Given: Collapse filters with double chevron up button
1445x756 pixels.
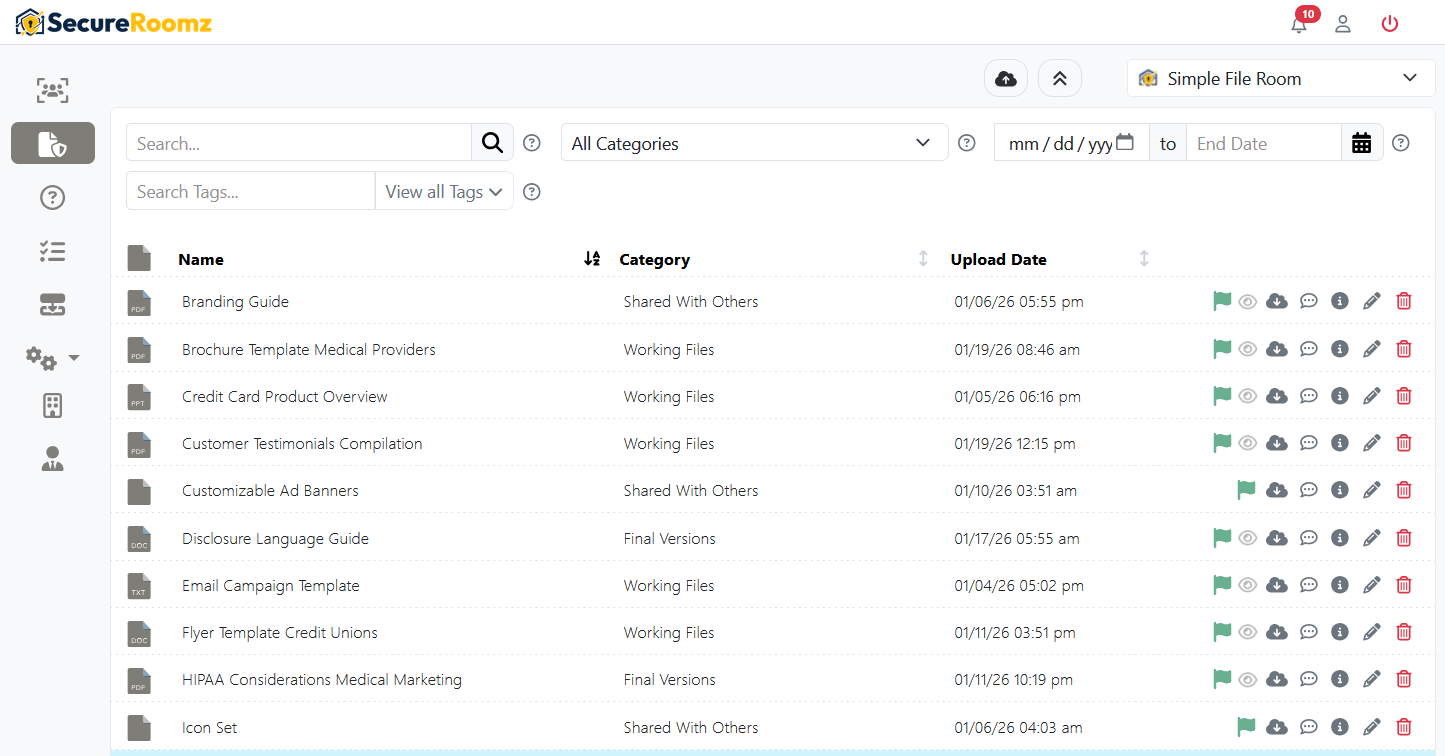Looking at the screenshot, I should click(1060, 78).
